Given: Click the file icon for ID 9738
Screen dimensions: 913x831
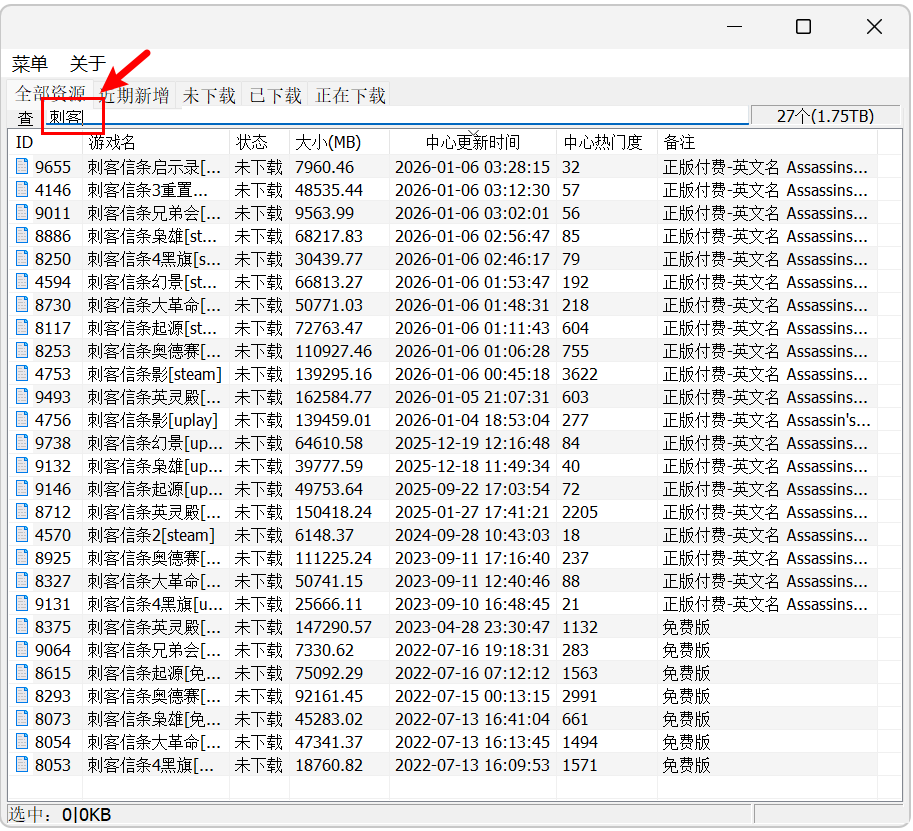Looking at the screenshot, I should pos(22,443).
